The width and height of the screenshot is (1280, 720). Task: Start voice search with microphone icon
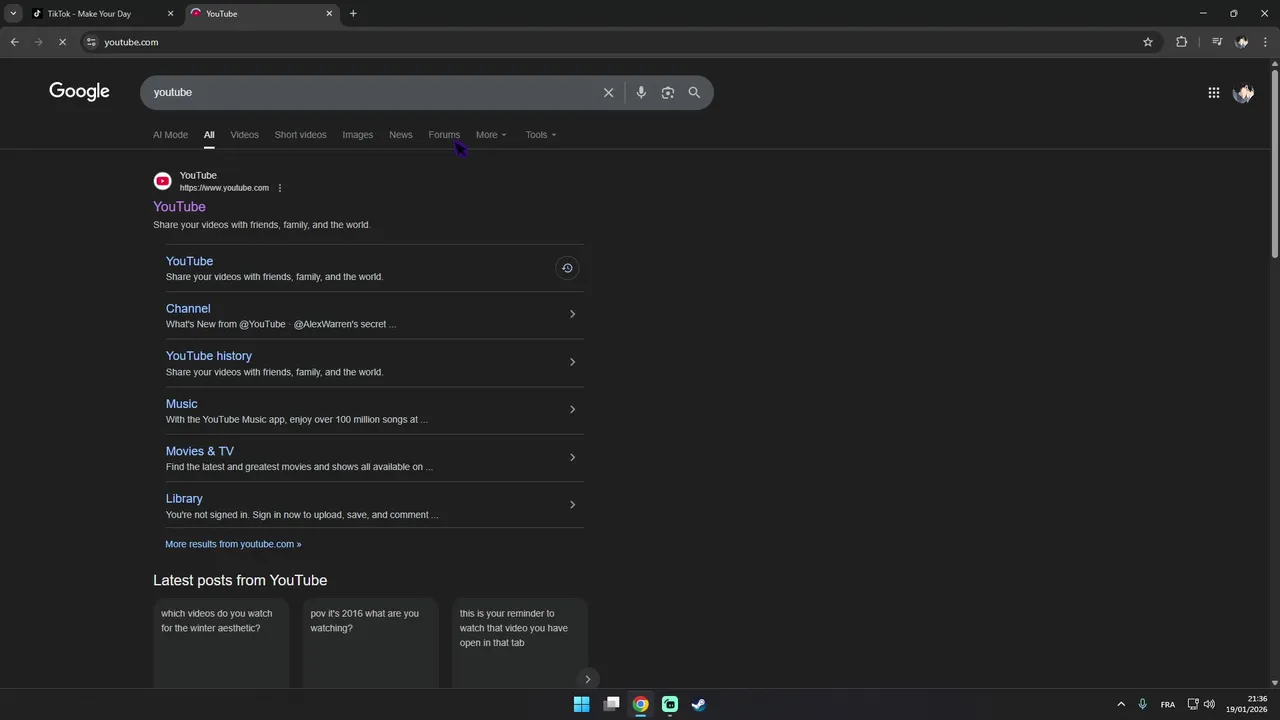pyautogui.click(x=641, y=92)
